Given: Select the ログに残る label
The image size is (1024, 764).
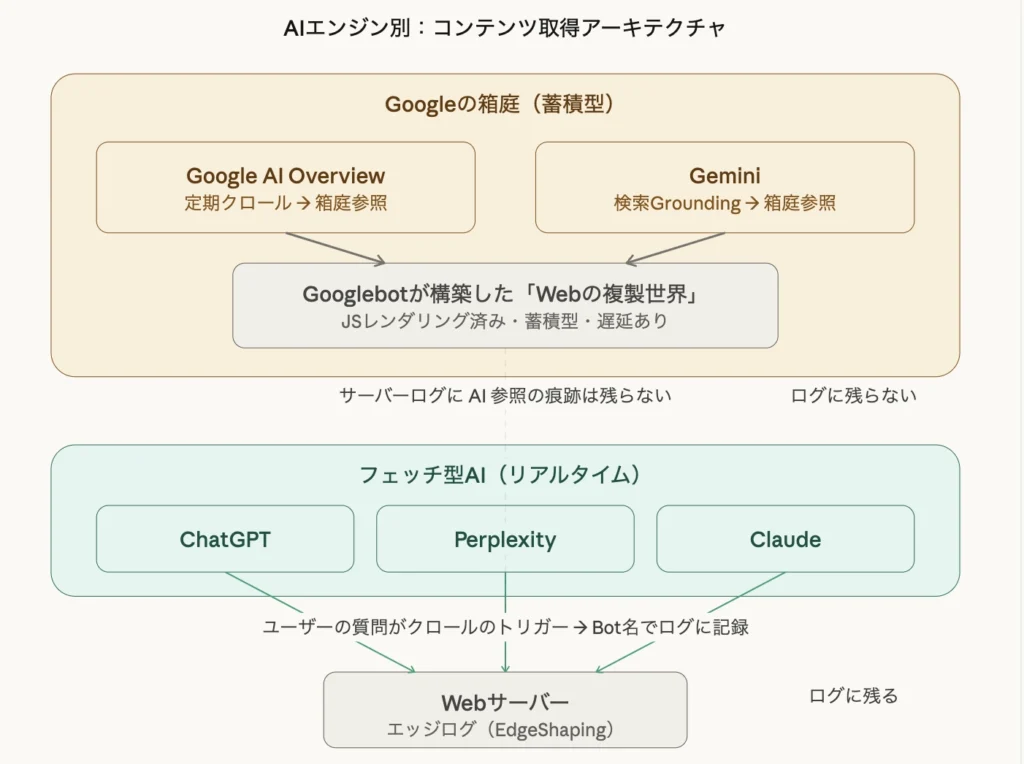Looking at the screenshot, I should coord(853,695).
